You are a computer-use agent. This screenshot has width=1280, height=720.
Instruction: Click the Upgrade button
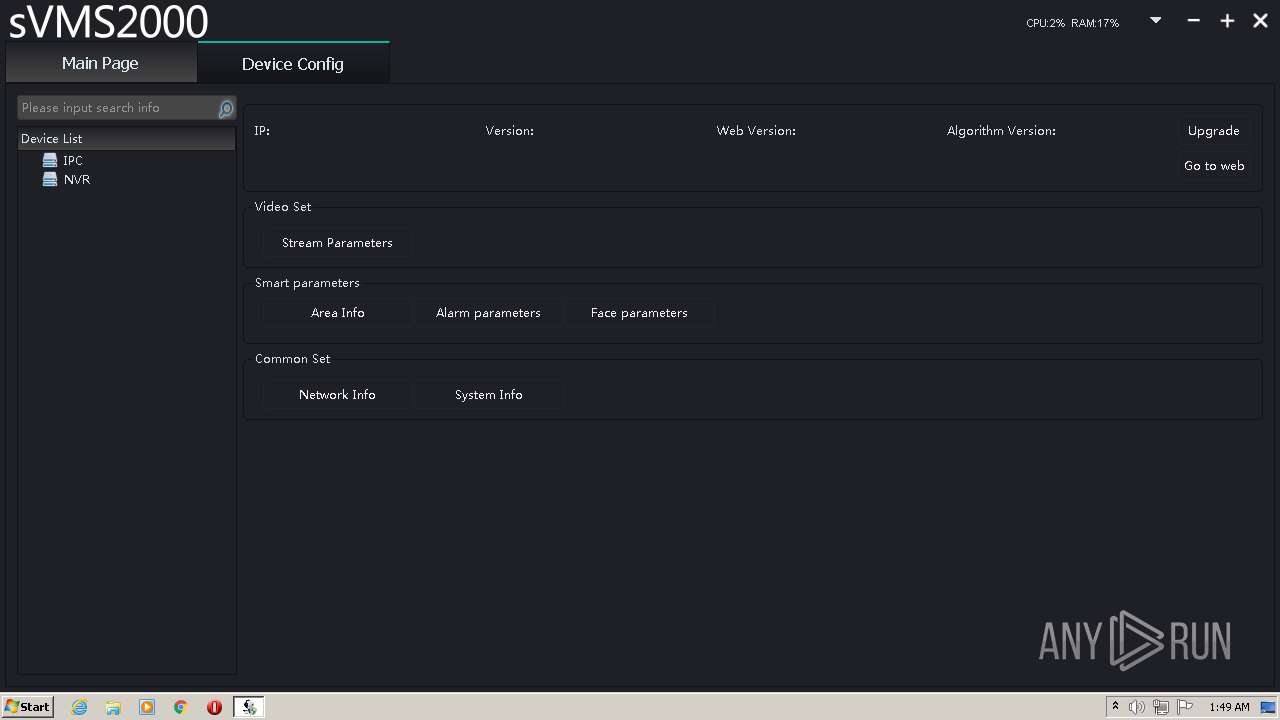[x=1213, y=131]
